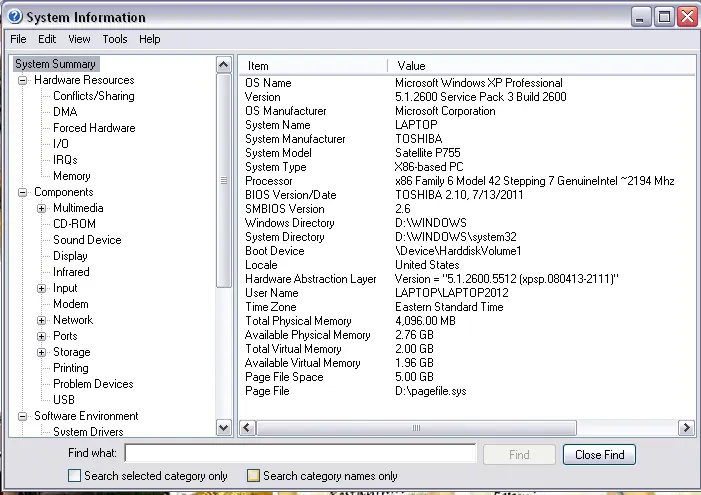This screenshot has height=495, width=701.
Task: Maximize the System Information window
Action: pos(664,17)
